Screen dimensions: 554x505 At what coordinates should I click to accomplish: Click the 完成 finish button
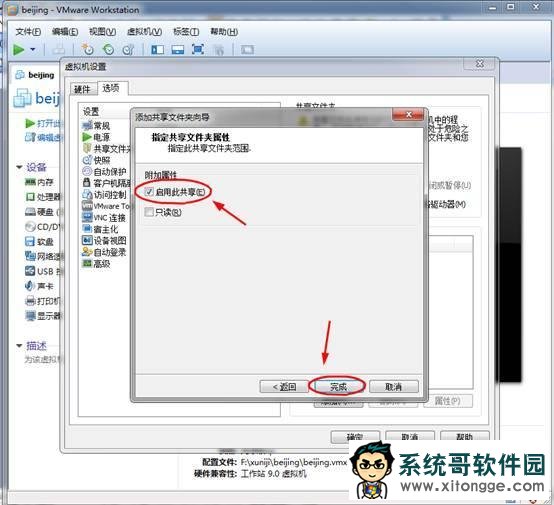coord(338,387)
